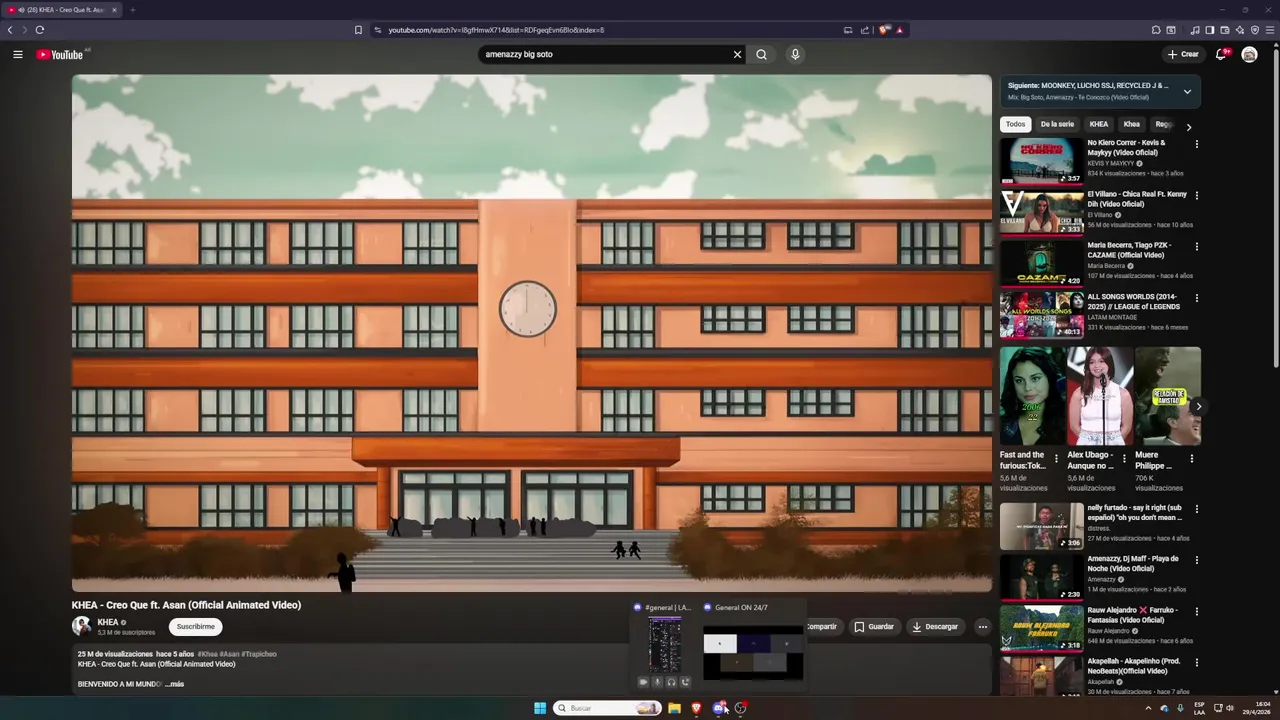Screen dimensions: 1280x720
Task: Open the KHEA channel avatar
Action: [81, 626]
